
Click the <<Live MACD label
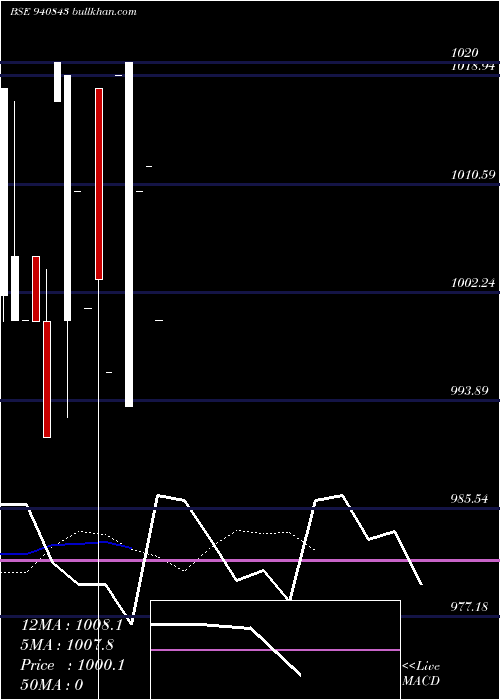[x=421, y=674]
